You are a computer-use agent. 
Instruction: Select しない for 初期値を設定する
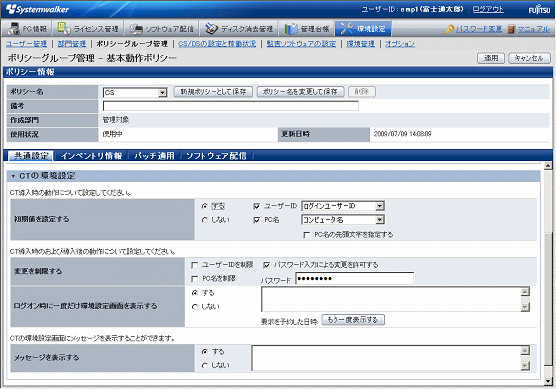coord(205,220)
